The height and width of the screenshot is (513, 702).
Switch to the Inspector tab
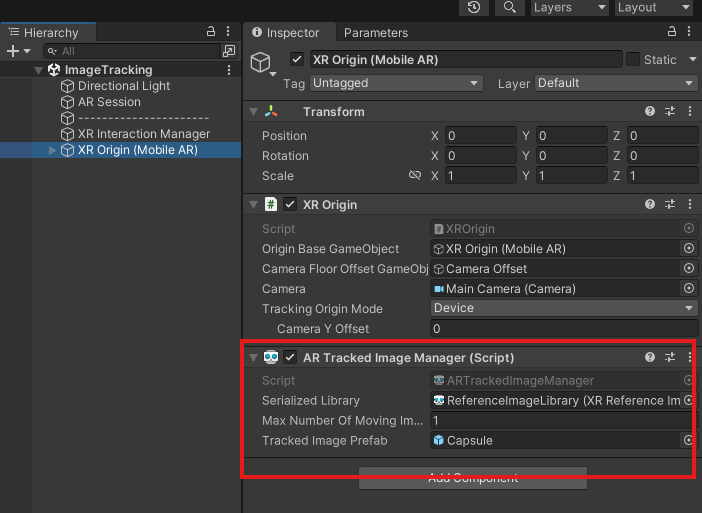coord(289,33)
